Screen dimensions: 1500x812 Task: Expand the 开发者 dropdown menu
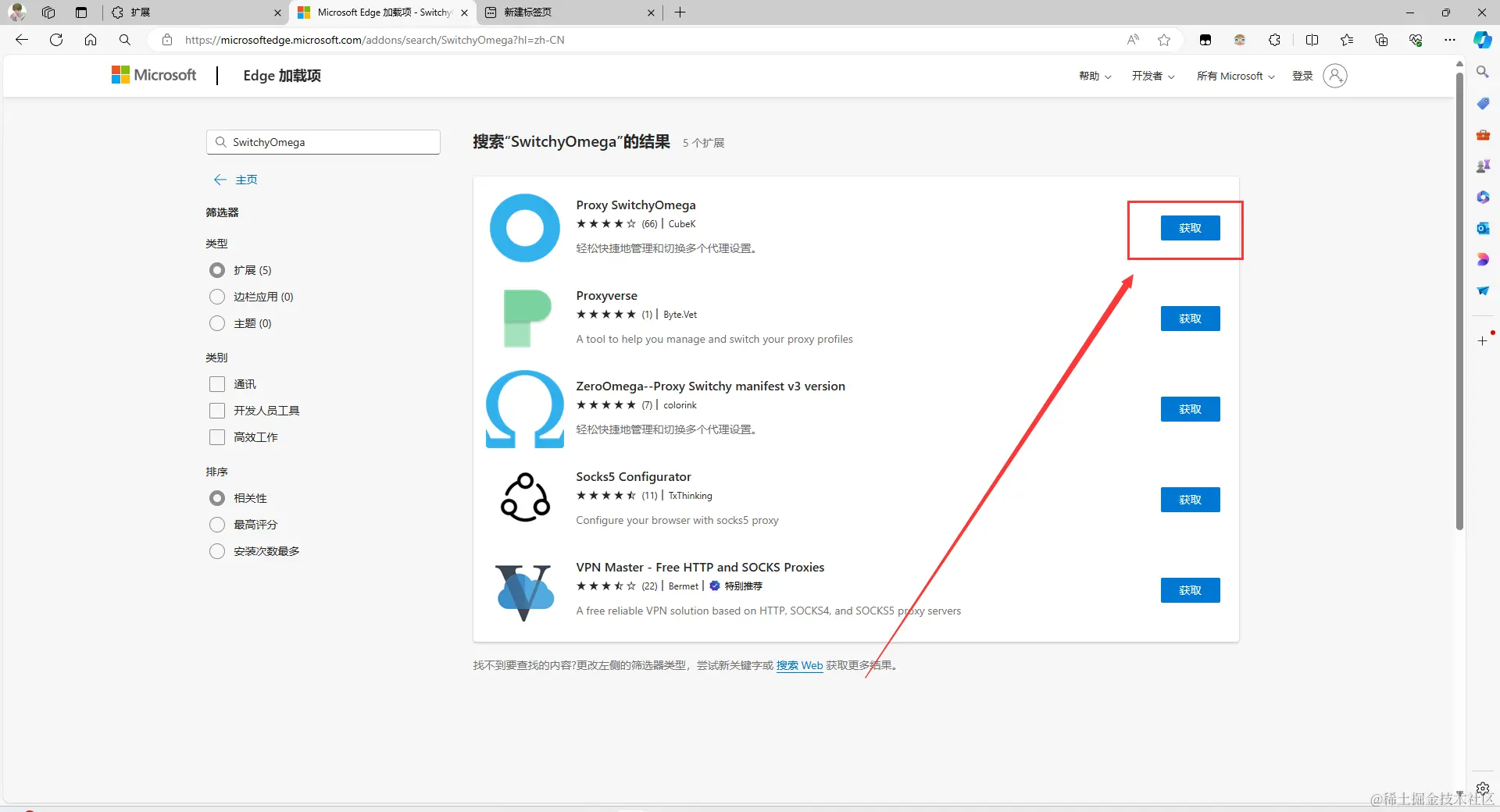coord(1153,76)
